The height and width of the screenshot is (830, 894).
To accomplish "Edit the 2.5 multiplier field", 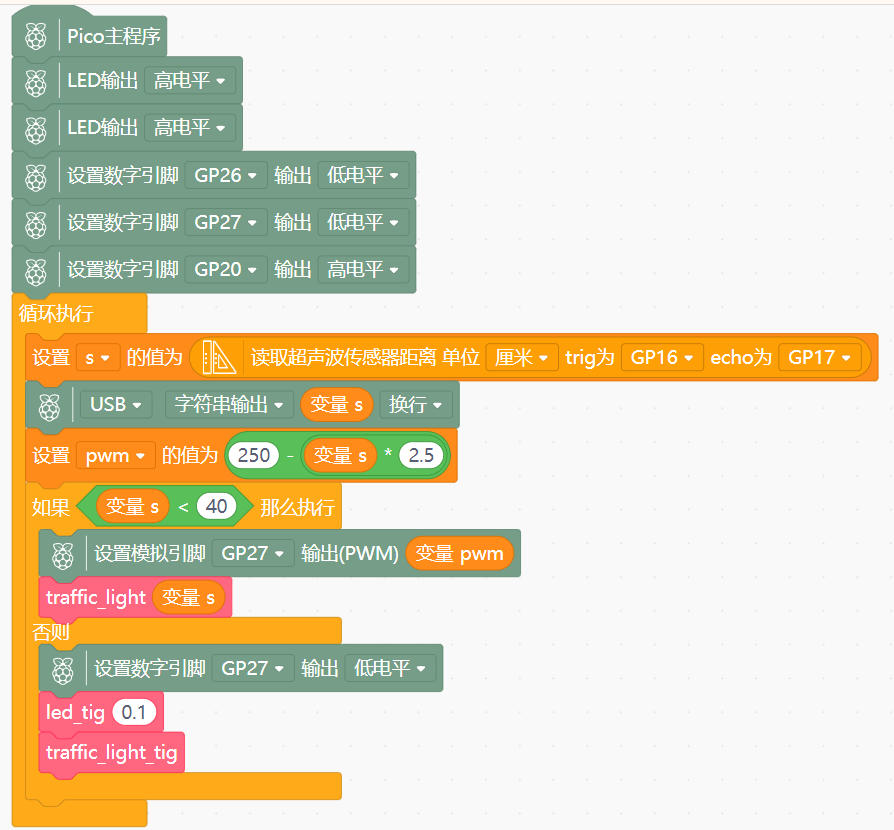I will click(421, 455).
